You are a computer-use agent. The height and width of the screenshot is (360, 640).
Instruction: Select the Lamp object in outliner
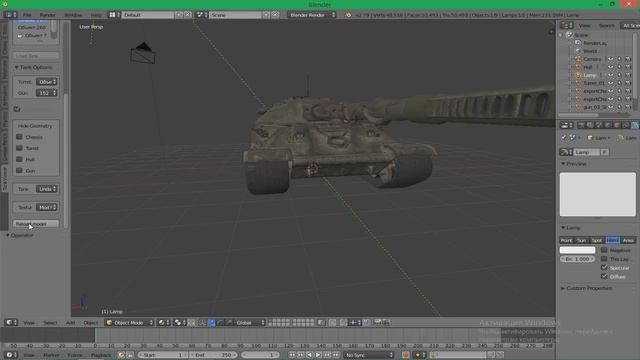(x=589, y=76)
